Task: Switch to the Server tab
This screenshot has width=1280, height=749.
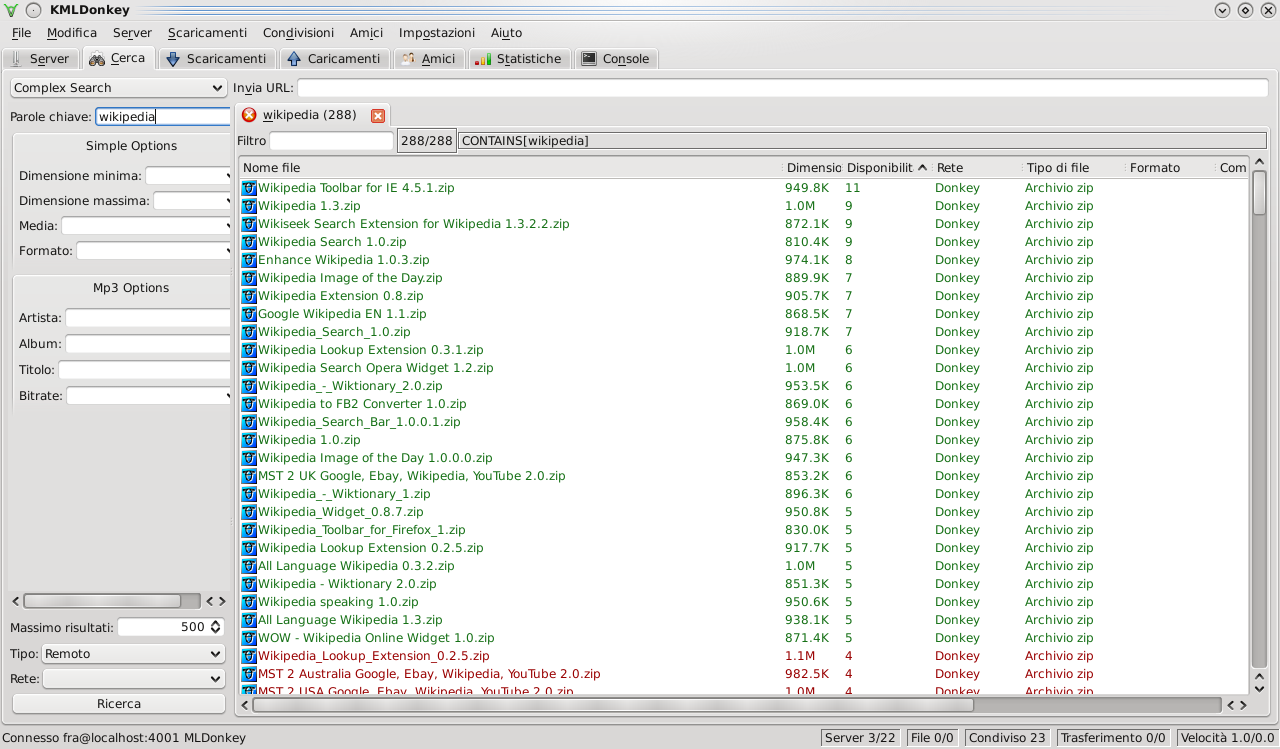Action: (40, 59)
